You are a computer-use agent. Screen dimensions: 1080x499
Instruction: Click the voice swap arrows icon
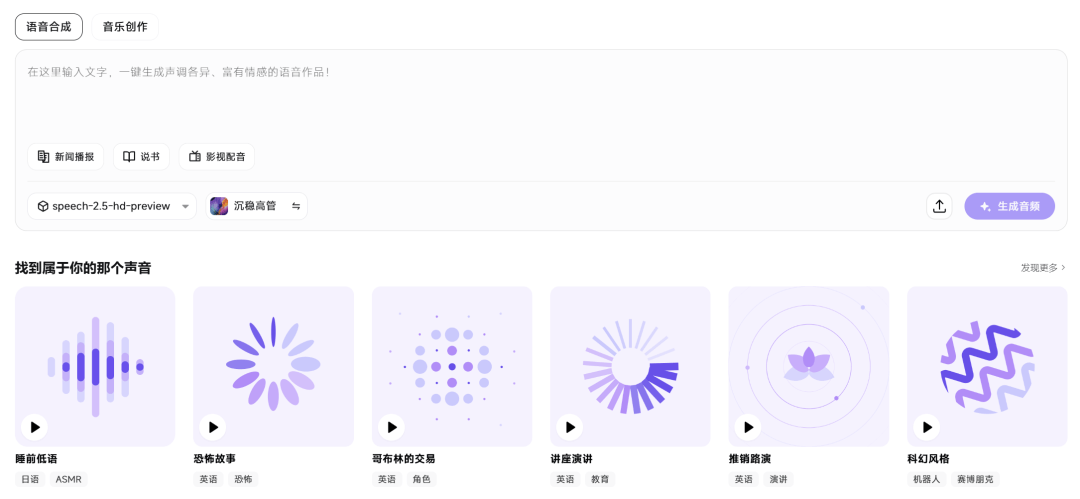point(296,206)
